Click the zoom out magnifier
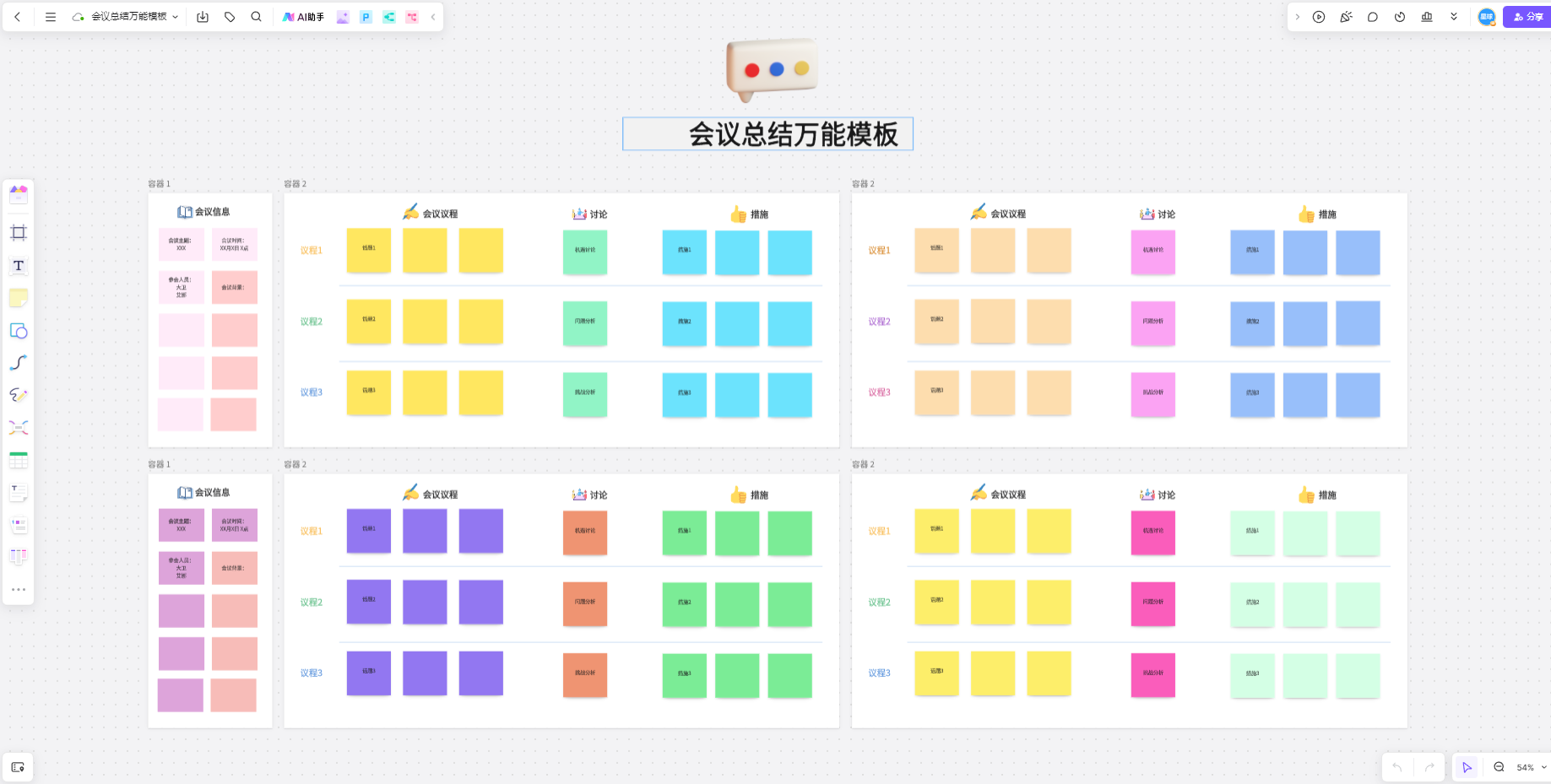 [x=1499, y=767]
